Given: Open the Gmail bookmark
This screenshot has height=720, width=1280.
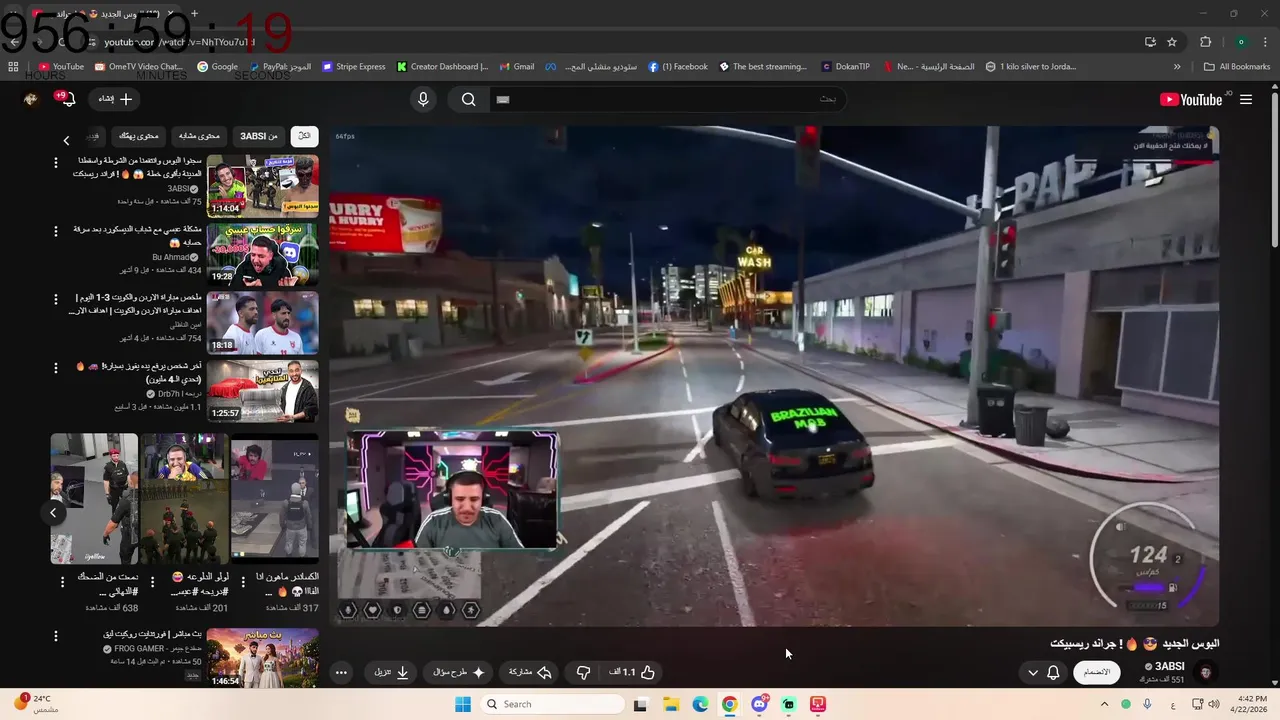Looking at the screenshot, I should [517, 67].
